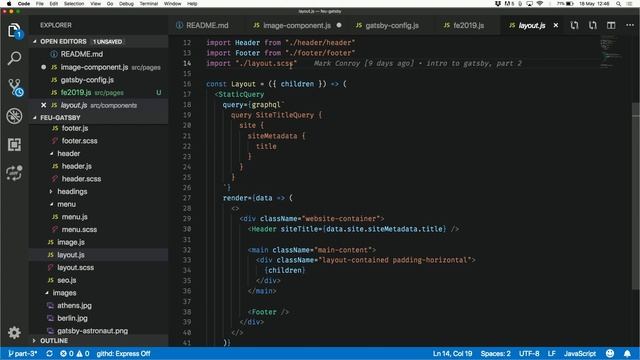The width and height of the screenshot is (640, 360).
Task: Click the sync changes icon in status bar
Action: pos(49,353)
